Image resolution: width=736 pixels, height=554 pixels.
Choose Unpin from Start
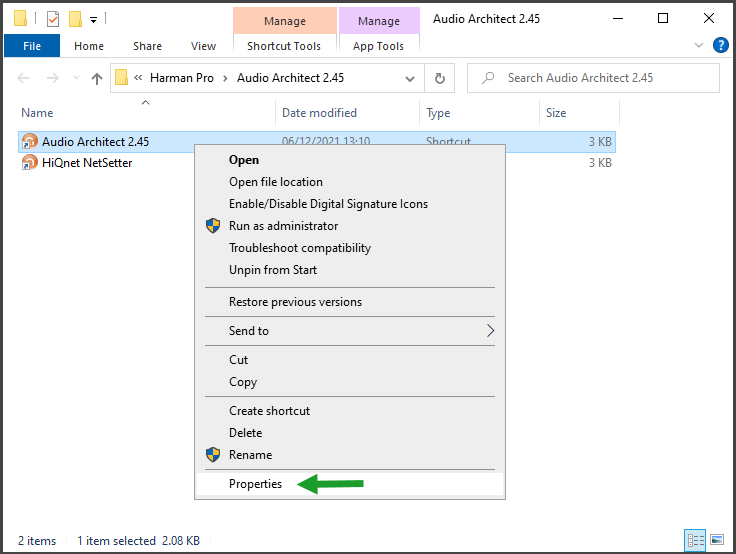(350, 270)
